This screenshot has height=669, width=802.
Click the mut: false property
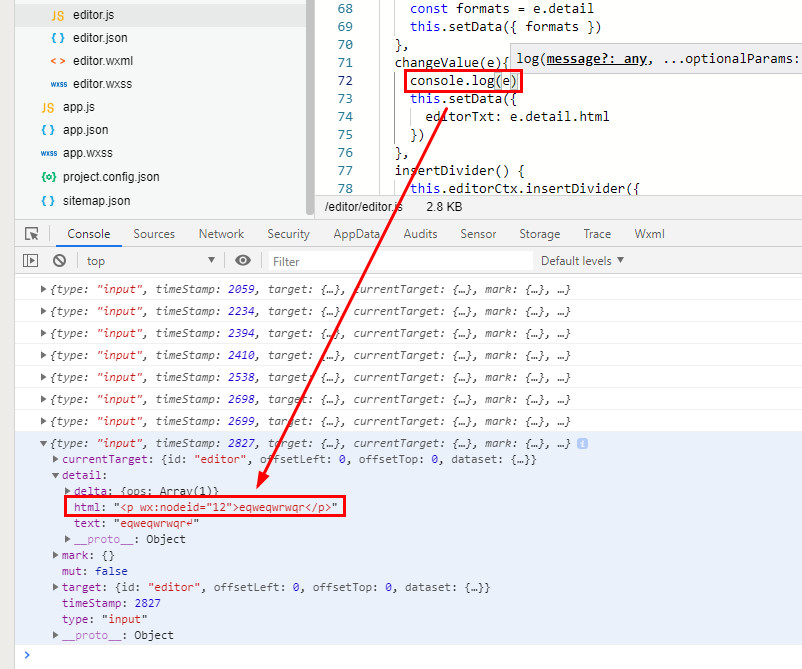(95, 571)
